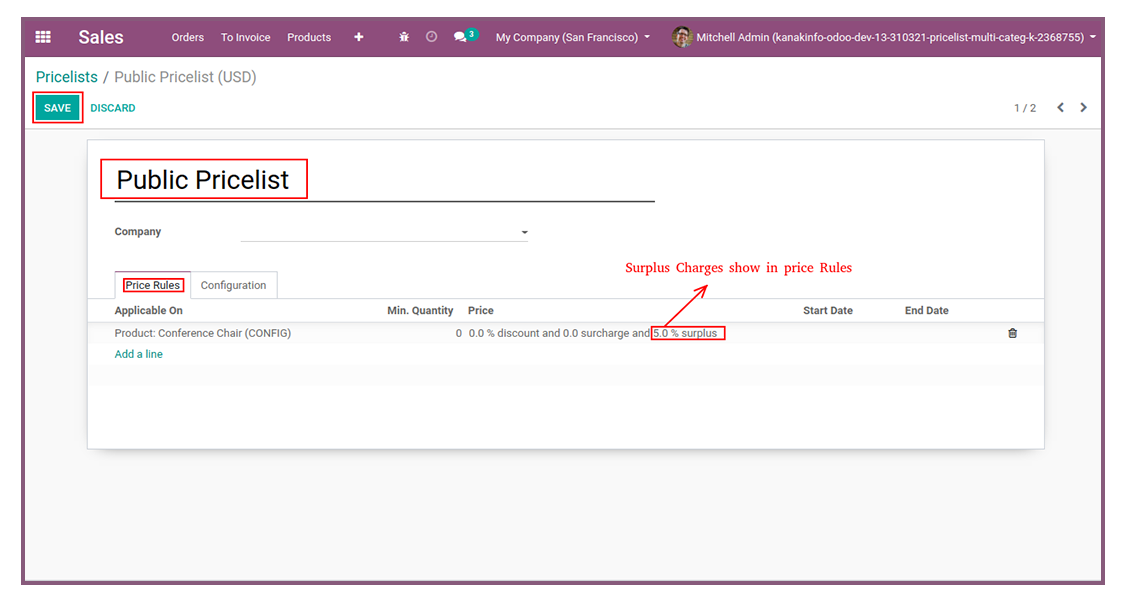1126x607 pixels.
Task: Click the plus icon in top menu
Action: (358, 37)
